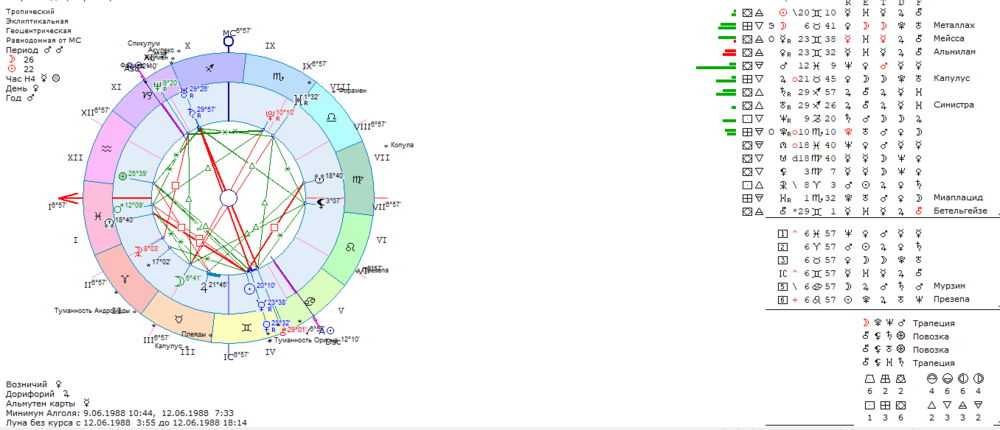Click the Туманность Андромеды label by the wheel

[93, 311]
